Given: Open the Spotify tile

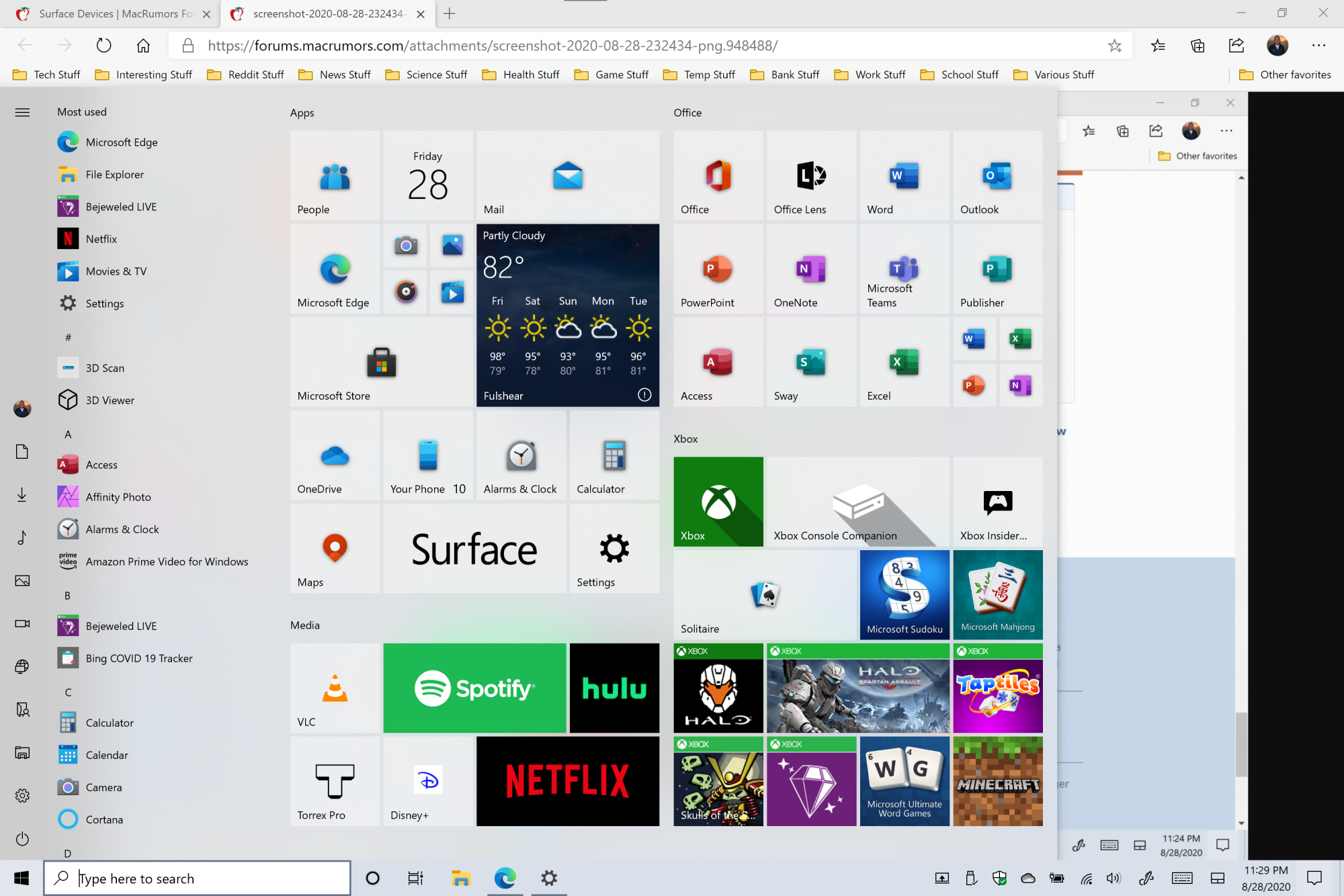Looking at the screenshot, I should (474, 688).
